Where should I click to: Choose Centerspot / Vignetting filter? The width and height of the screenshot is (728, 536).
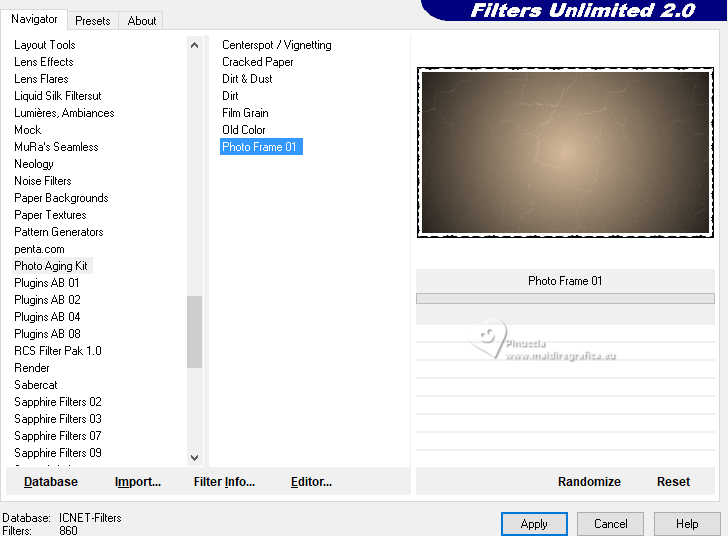(277, 45)
